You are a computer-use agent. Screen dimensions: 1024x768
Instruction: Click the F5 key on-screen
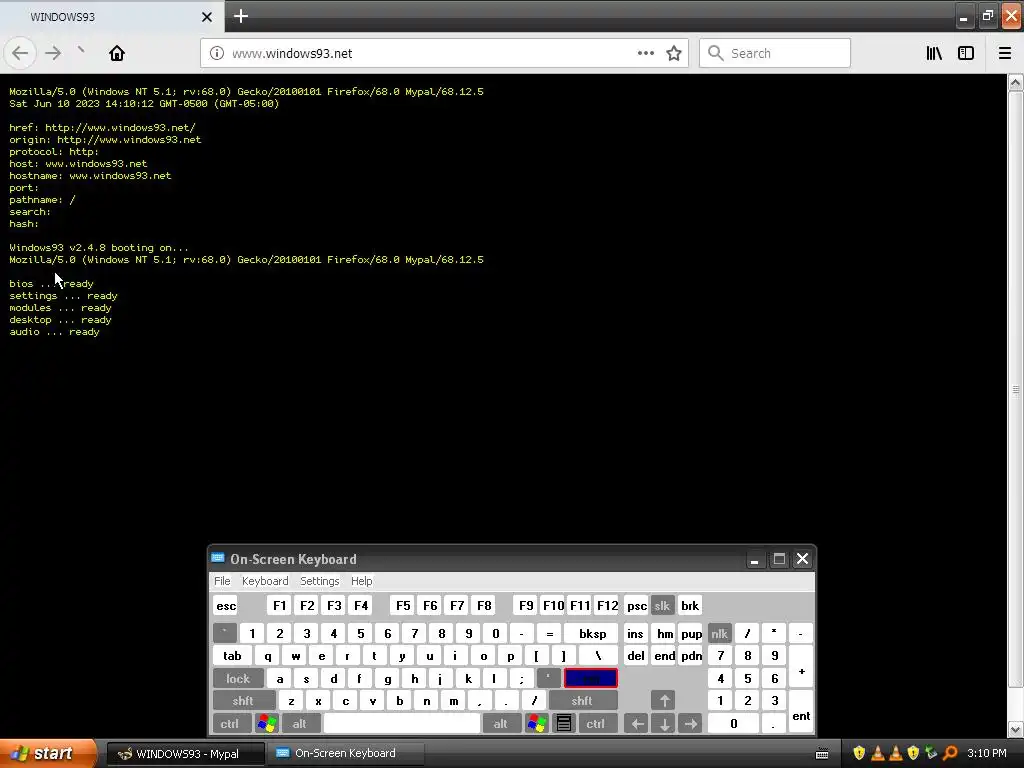click(x=404, y=605)
